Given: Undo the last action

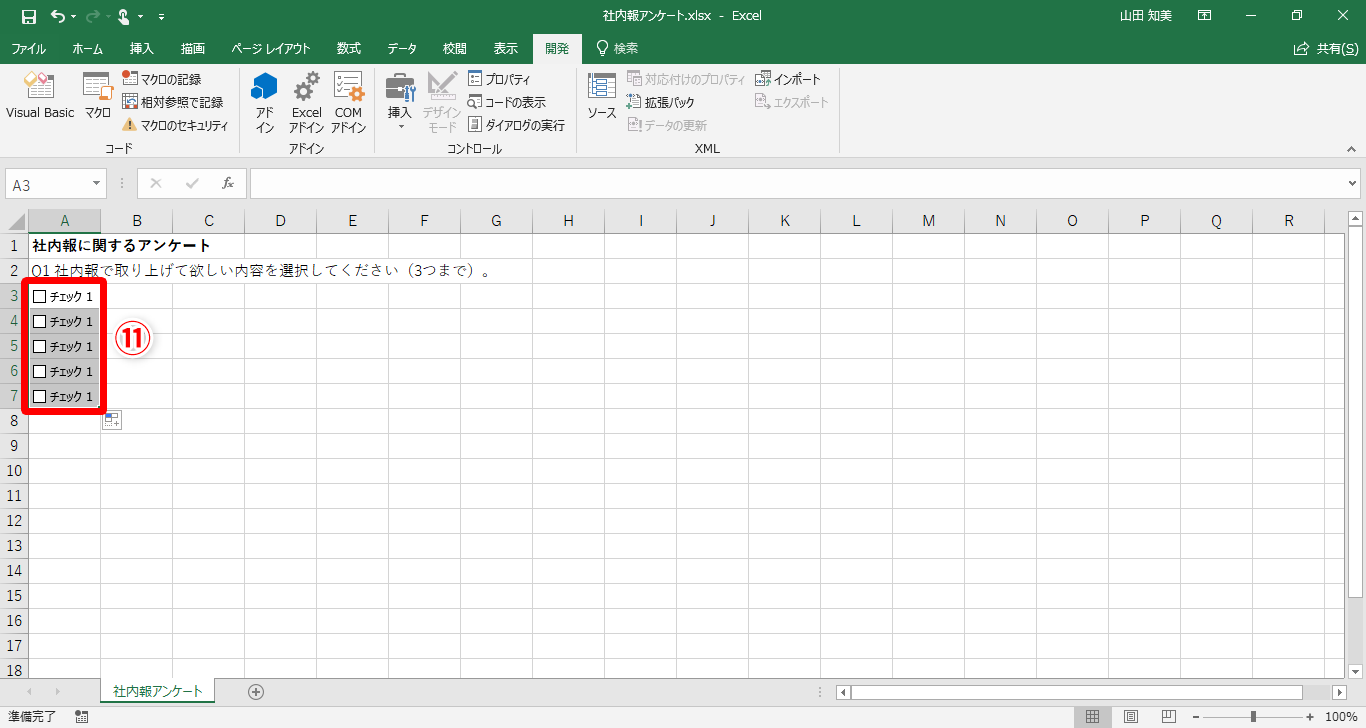Looking at the screenshot, I should click(x=57, y=16).
